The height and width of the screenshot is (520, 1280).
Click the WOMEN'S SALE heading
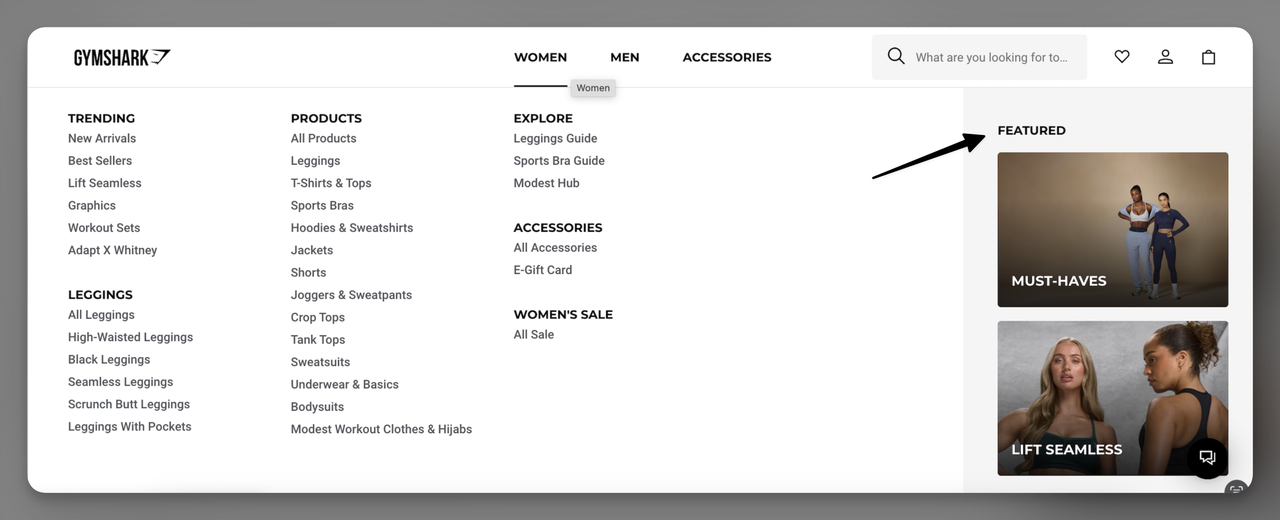563,314
